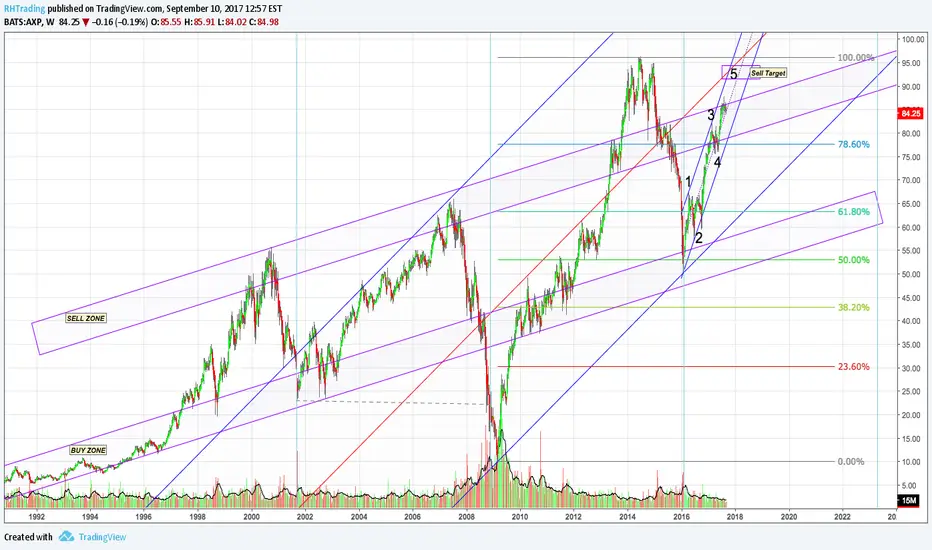Click the 78.60% Fibonacci label
Image resolution: width=932 pixels, height=550 pixels.
click(854, 144)
